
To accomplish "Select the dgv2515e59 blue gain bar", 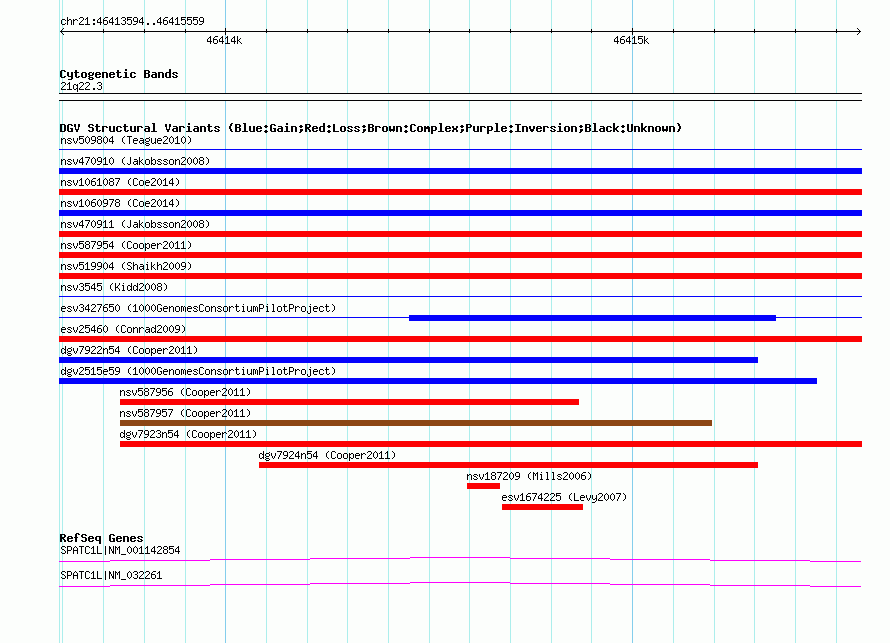I will point(438,381).
